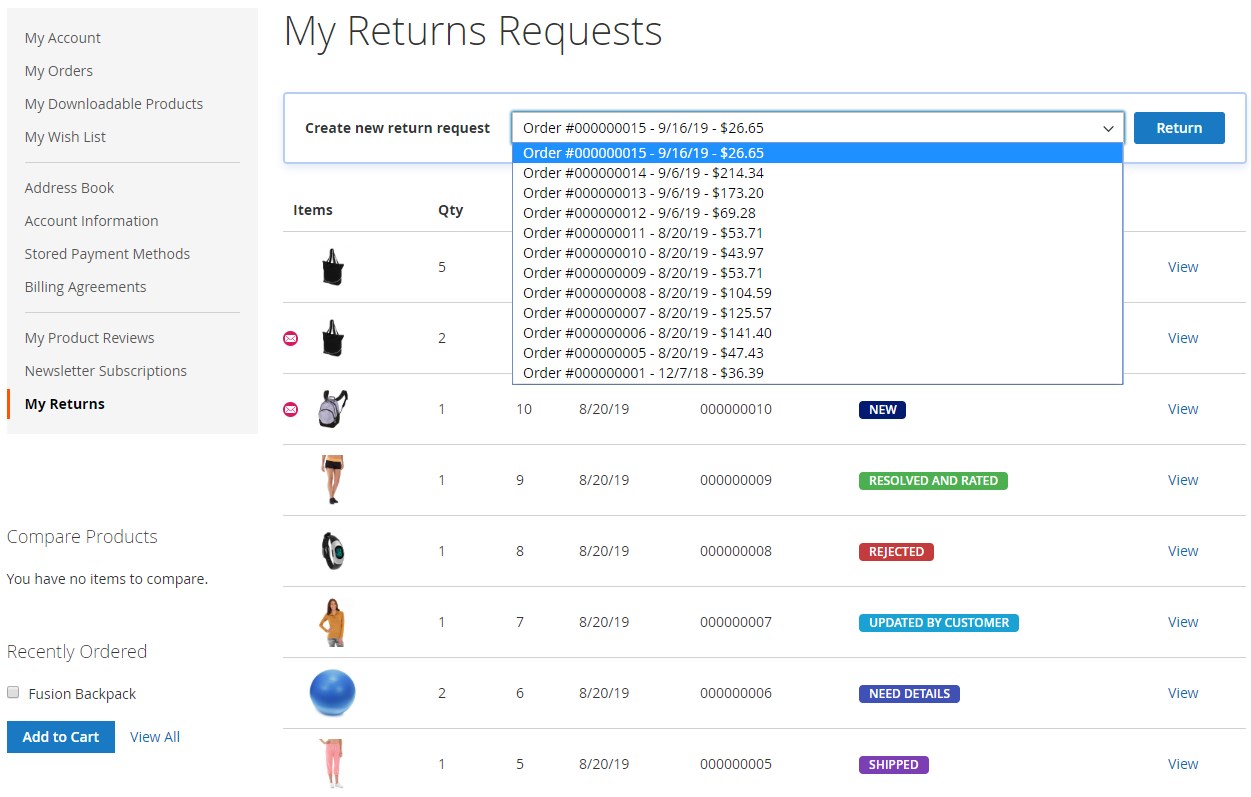Open pink capri pants thumbnail for order 000000005
1251x797 pixels.
pos(332,764)
